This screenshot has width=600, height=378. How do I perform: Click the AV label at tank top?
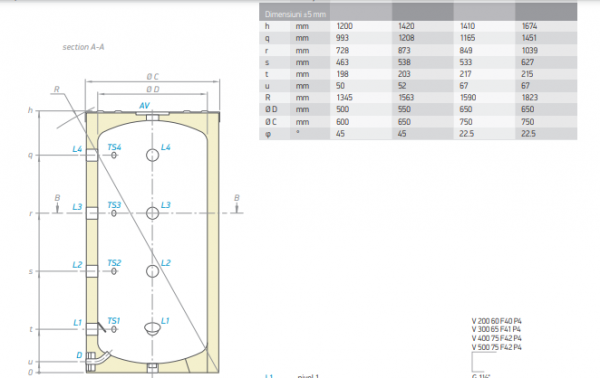144,106
